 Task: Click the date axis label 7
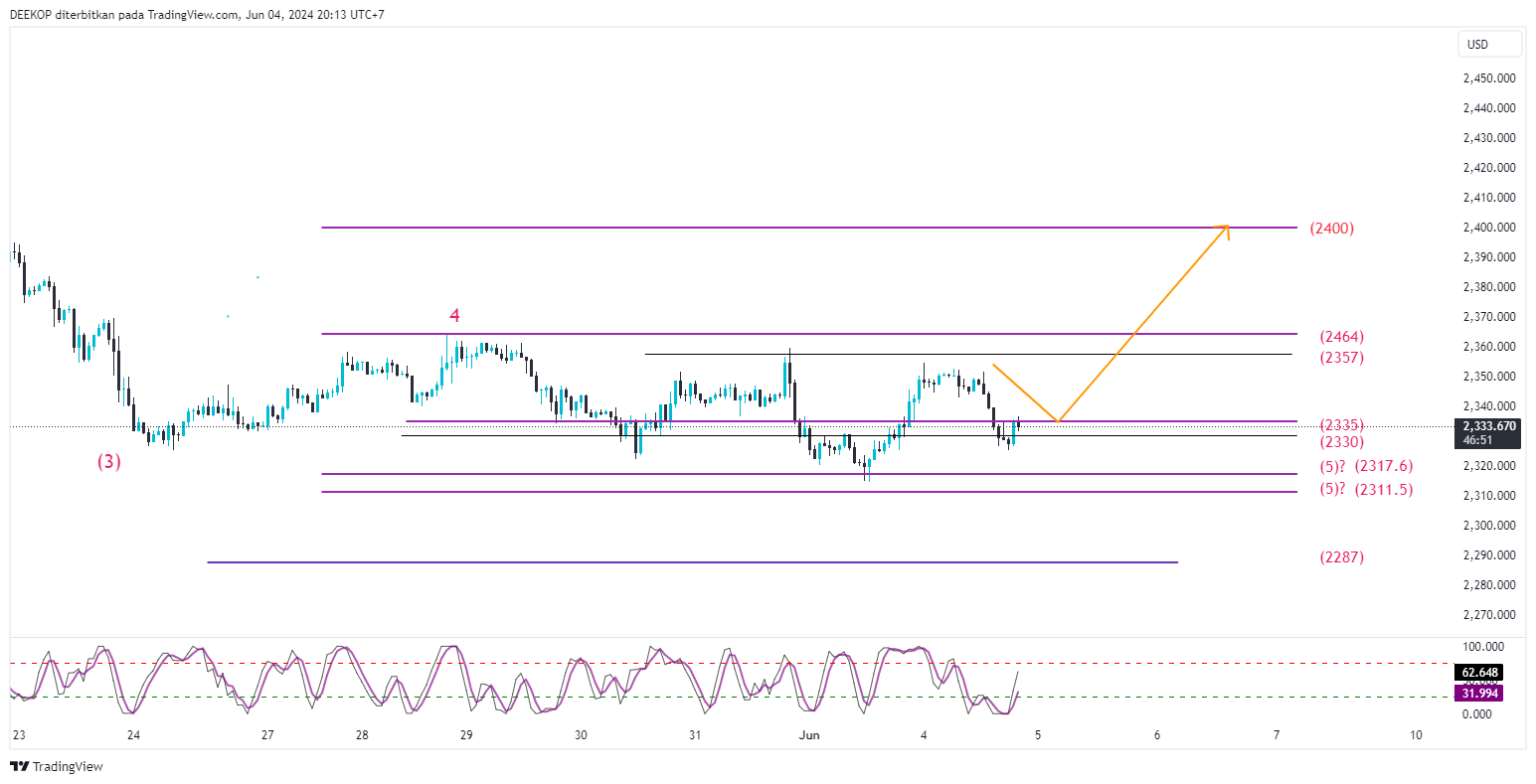click(x=1277, y=736)
